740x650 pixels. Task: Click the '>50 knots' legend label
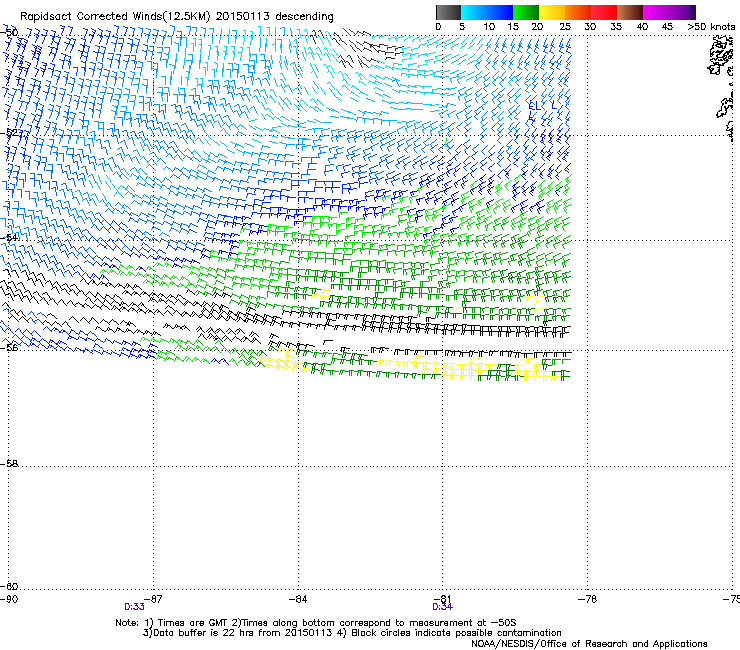[x=711, y=27]
